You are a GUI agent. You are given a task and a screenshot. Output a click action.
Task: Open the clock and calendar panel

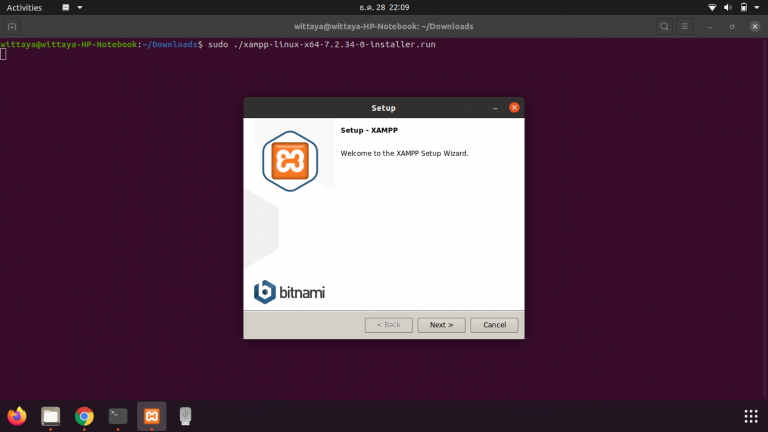tap(384, 7)
